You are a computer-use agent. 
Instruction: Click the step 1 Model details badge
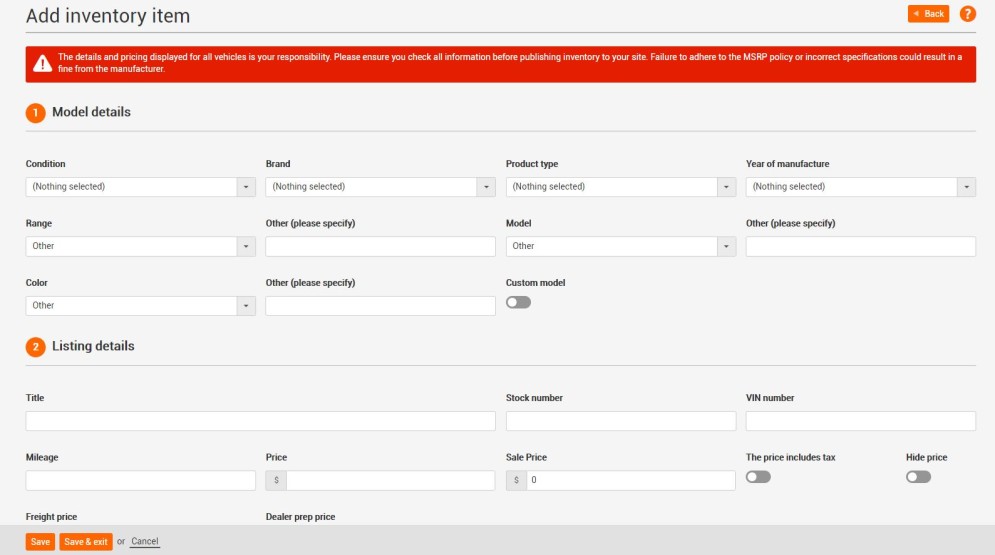(35, 113)
